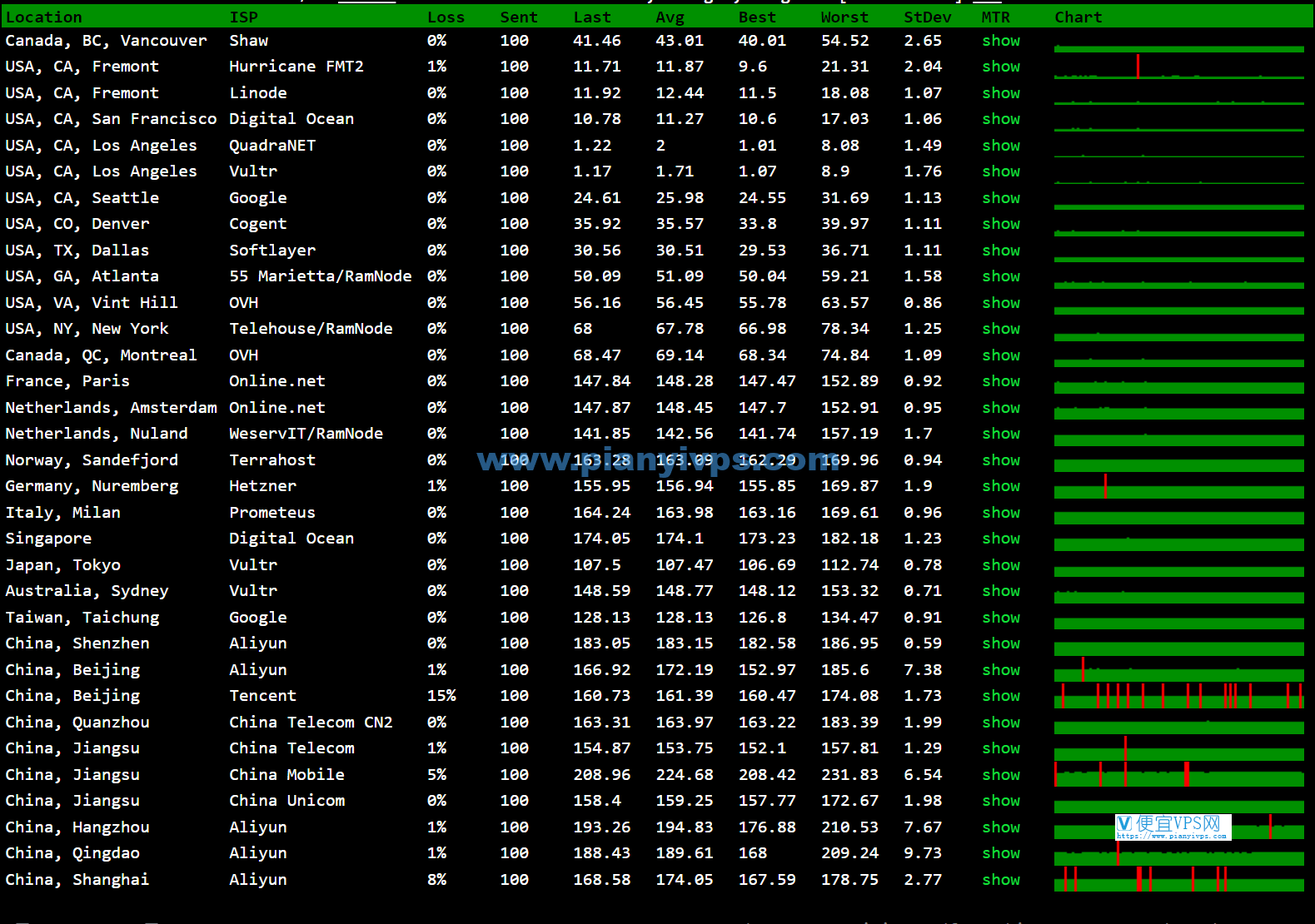Click the Last column header
1315x924 pixels.
pos(592,17)
